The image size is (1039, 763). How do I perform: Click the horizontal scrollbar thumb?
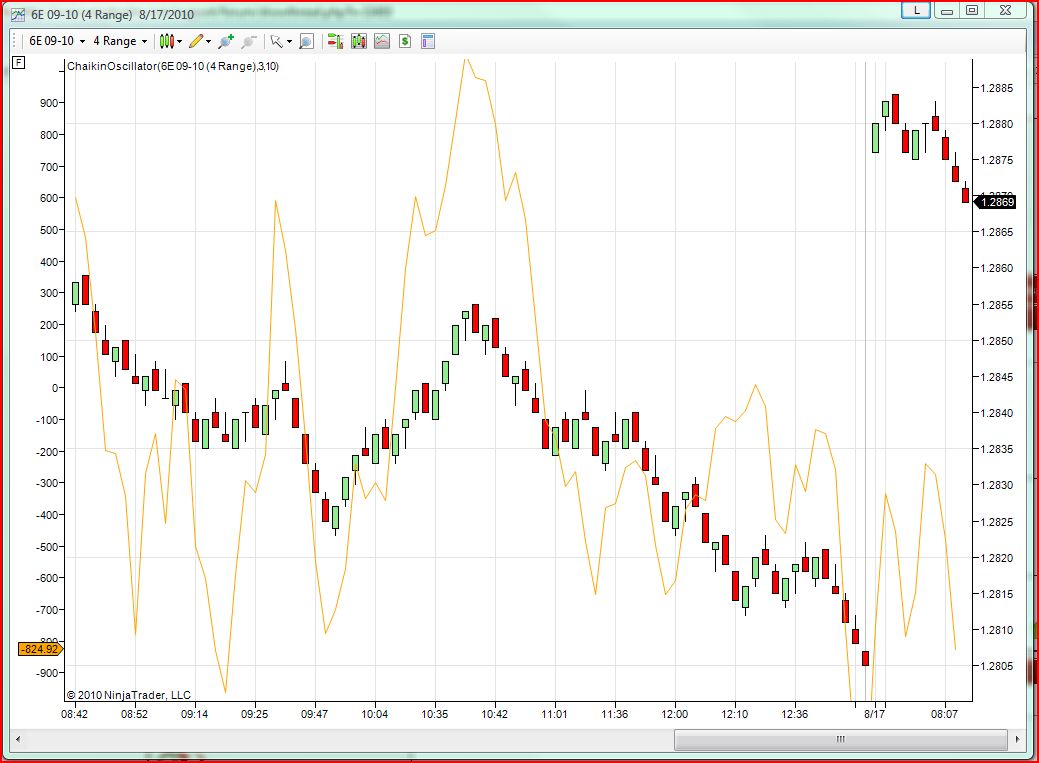tap(840, 739)
